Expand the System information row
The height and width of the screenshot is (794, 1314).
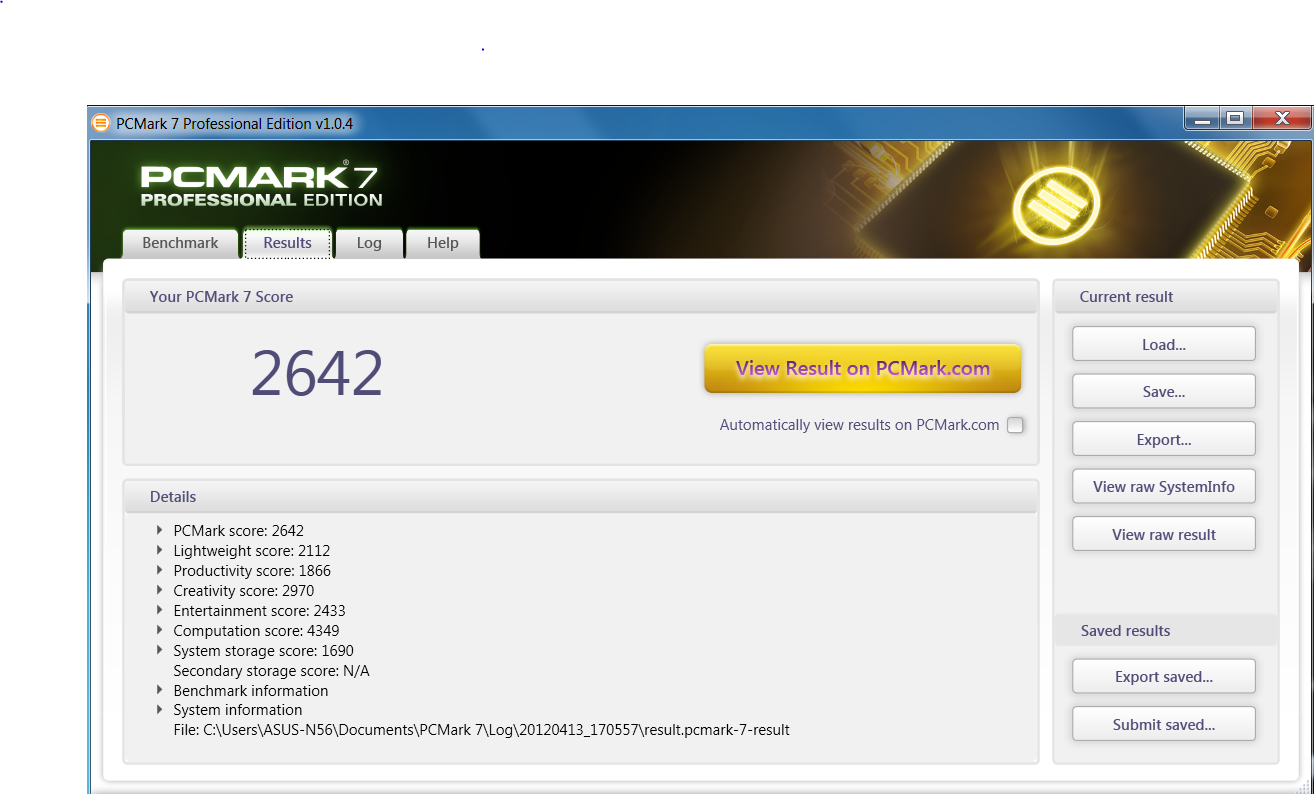point(160,710)
